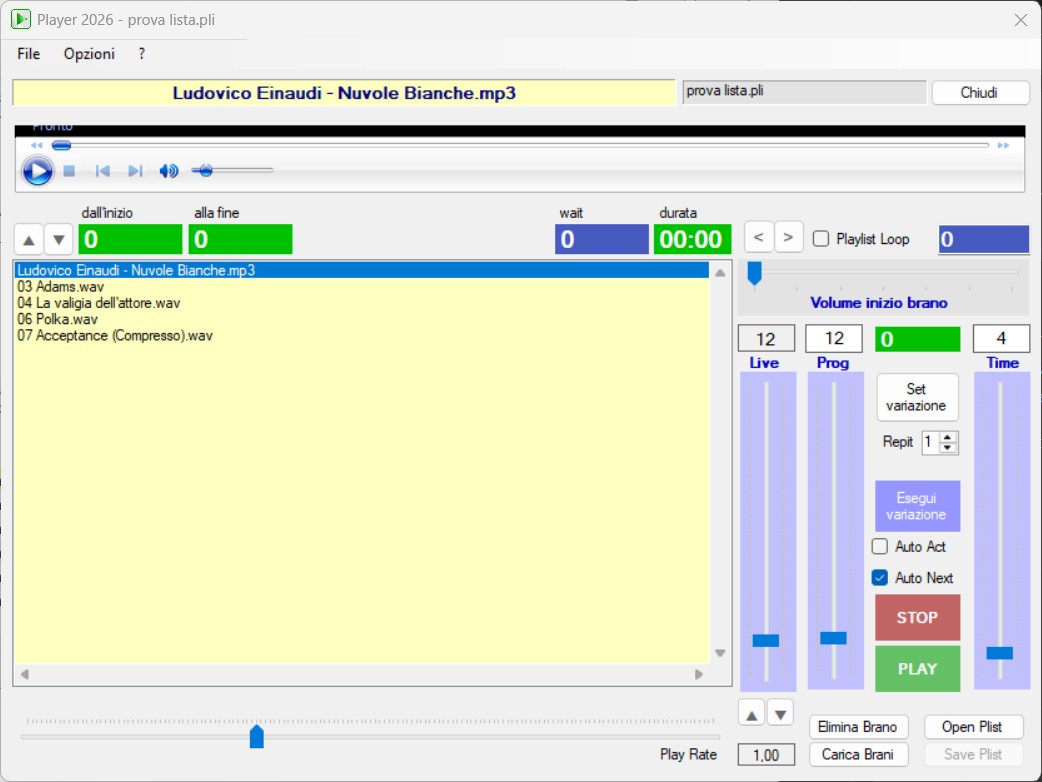Click the Set variazione button

click(917, 397)
